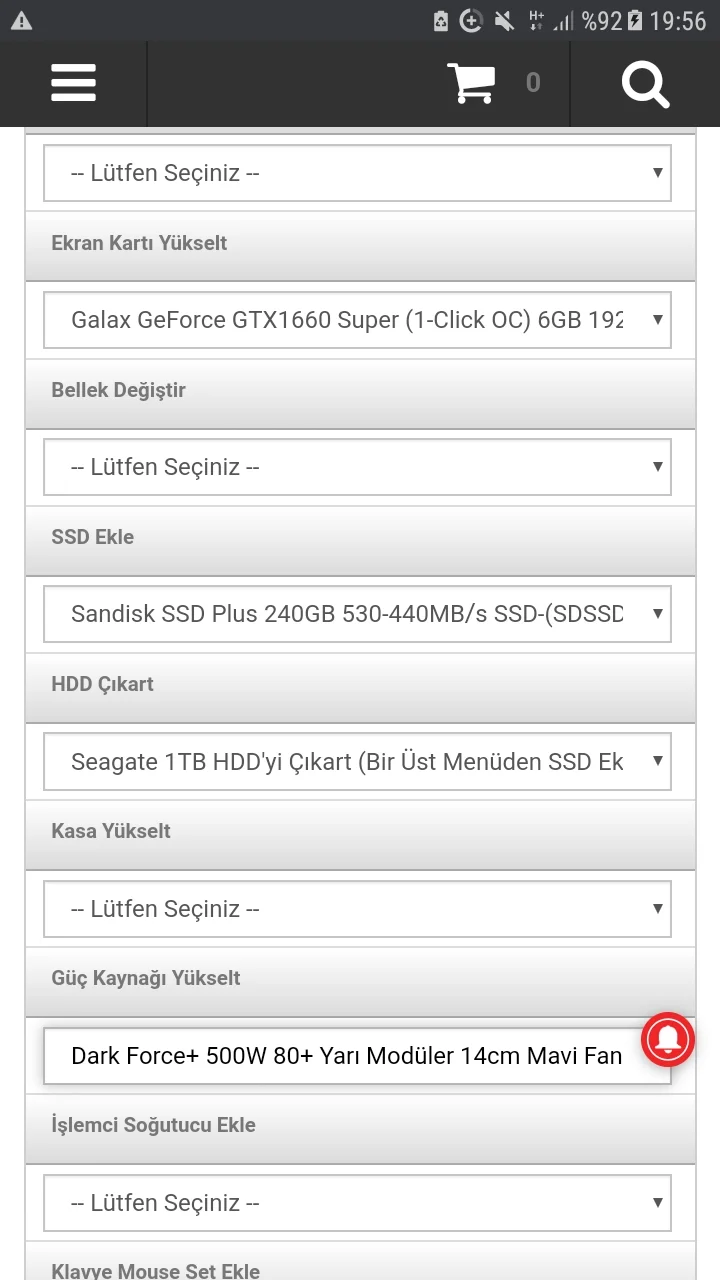This screenshot has height=1280, width=720.
Task: Open the Sandisk SSD Plus 240GB dropdown
Action: [x=357, y=614]
